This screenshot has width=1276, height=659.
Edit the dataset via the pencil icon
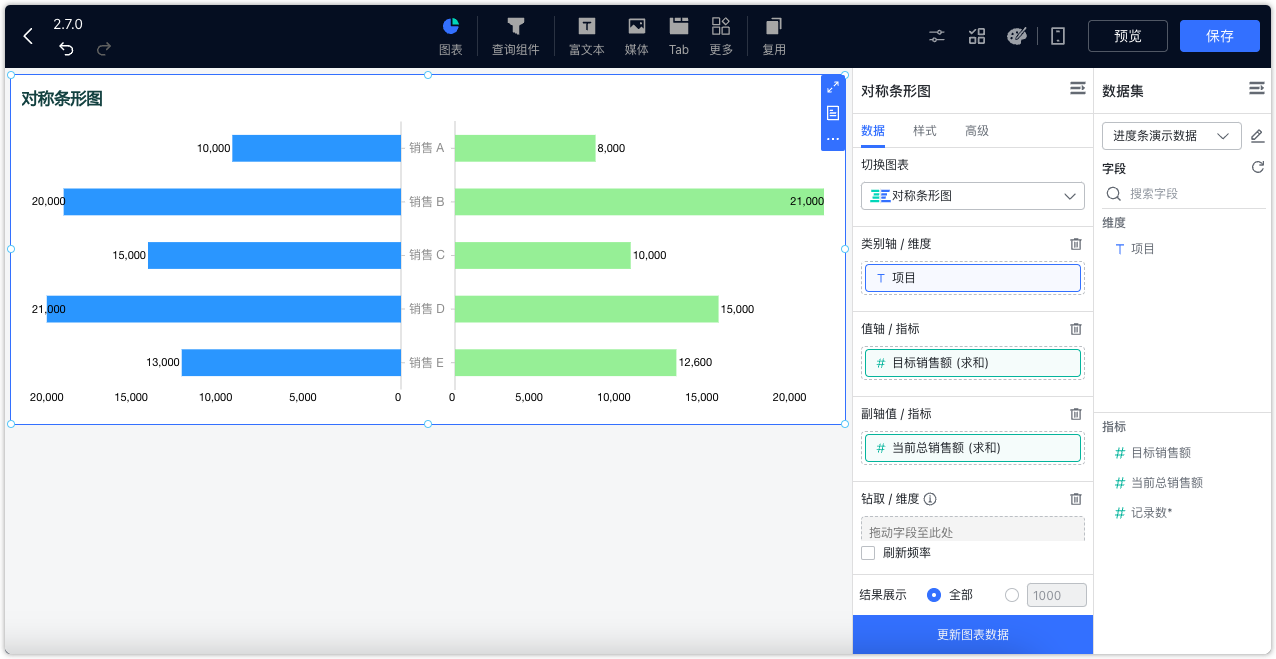click(1257, 135)
